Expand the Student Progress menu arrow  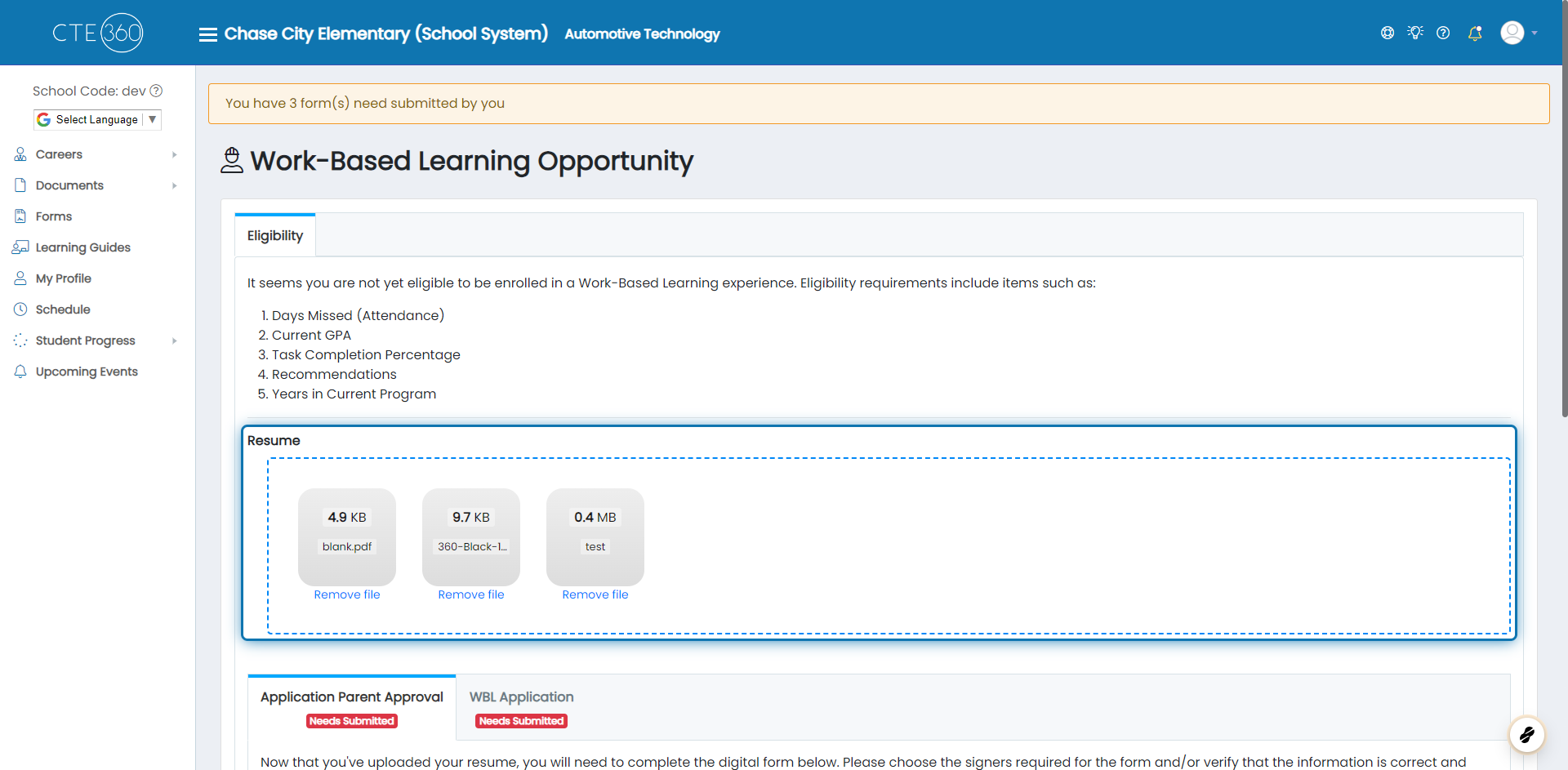(174, 340)
